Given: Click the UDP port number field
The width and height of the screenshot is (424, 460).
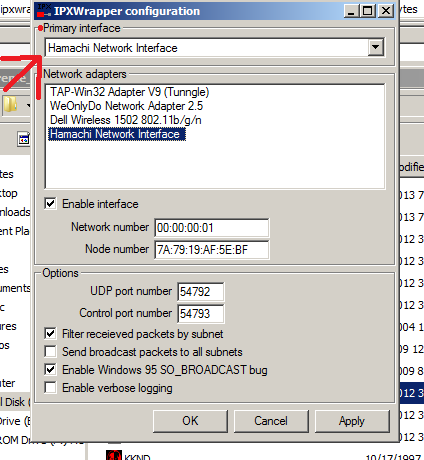Looking at the screenshot, I should (x=201, y=292).
